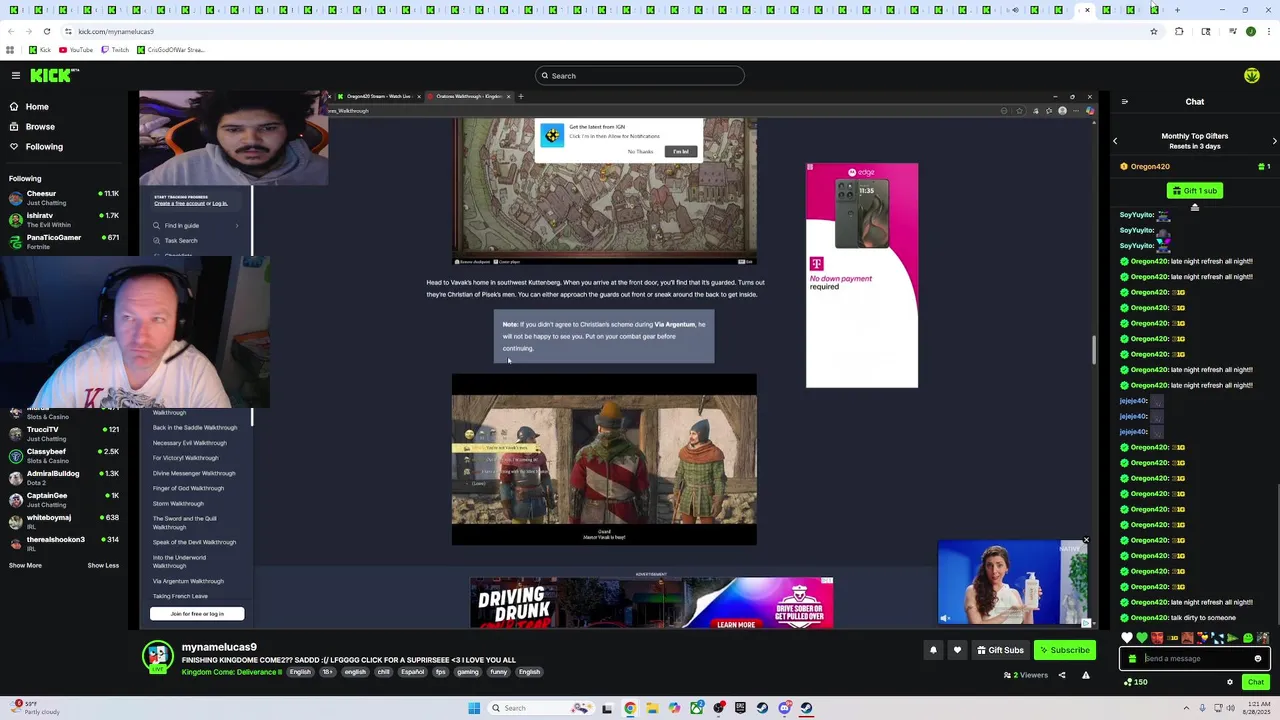Open the Following page in the sidebar

click(x=44, y=146)
